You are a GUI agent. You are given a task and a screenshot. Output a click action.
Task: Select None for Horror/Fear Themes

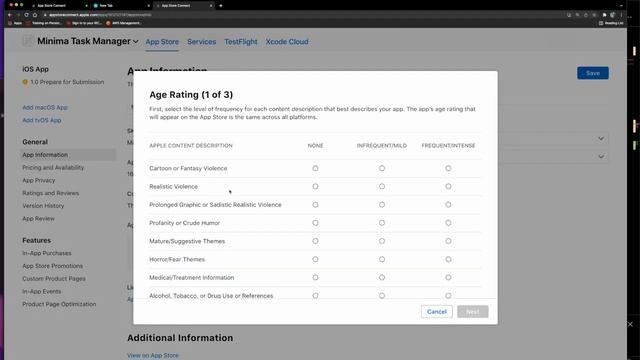coord(315,259)
